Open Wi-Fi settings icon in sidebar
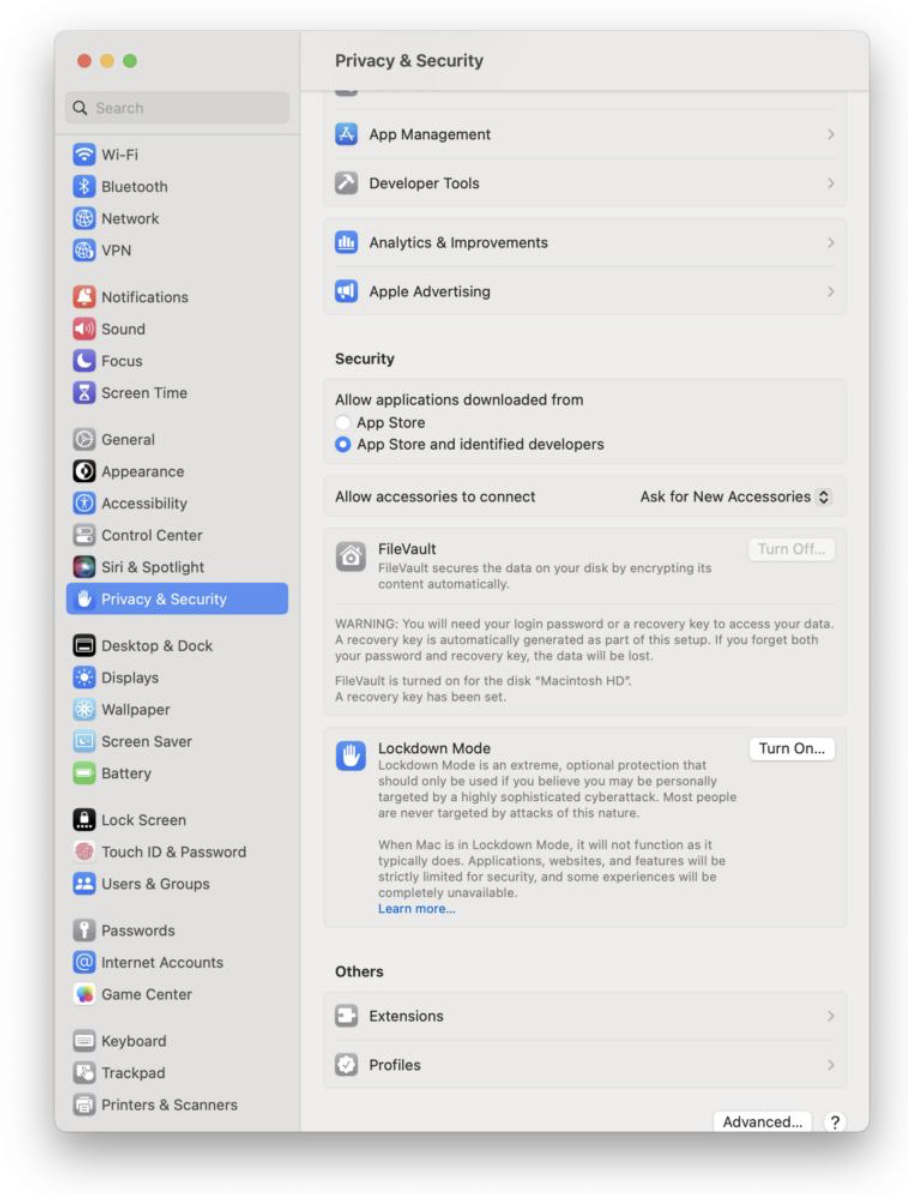908x1194 pixels. pos(84,155)
